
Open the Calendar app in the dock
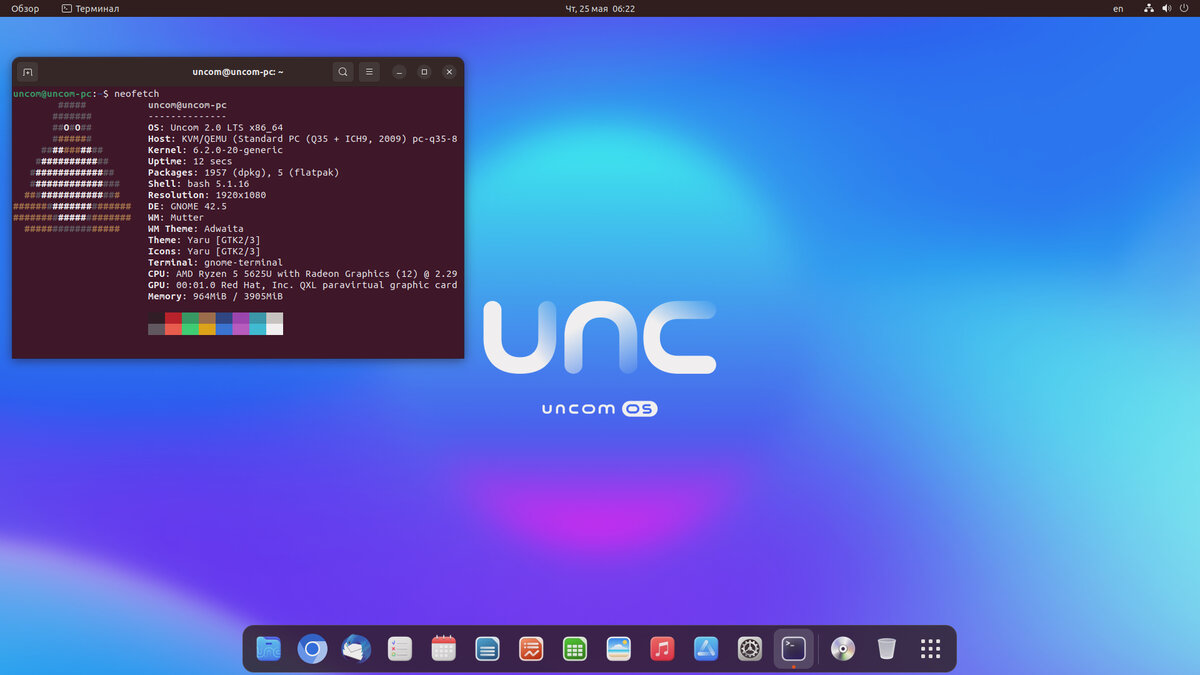[x=444, y=649]
